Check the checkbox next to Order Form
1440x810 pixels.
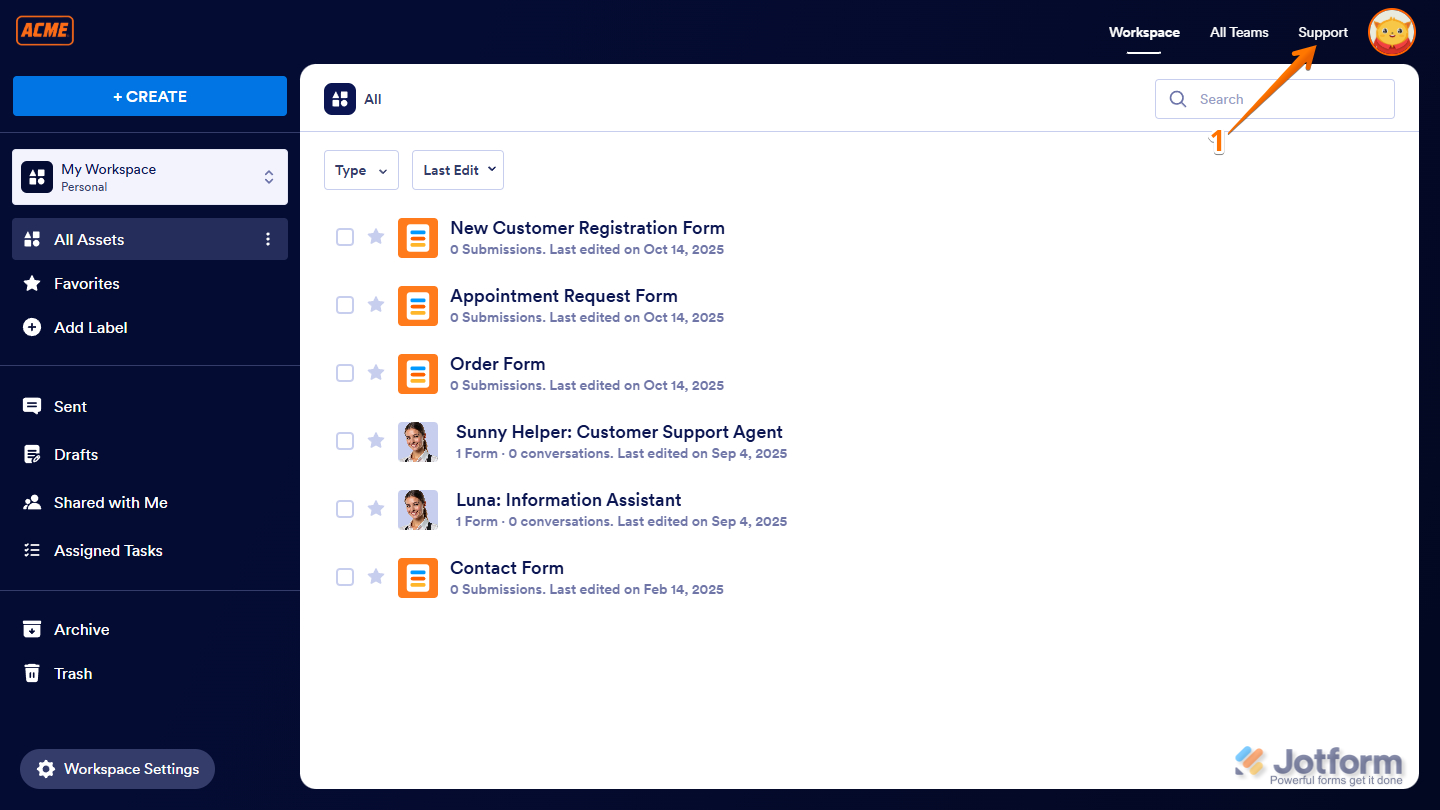pos(345,372)
